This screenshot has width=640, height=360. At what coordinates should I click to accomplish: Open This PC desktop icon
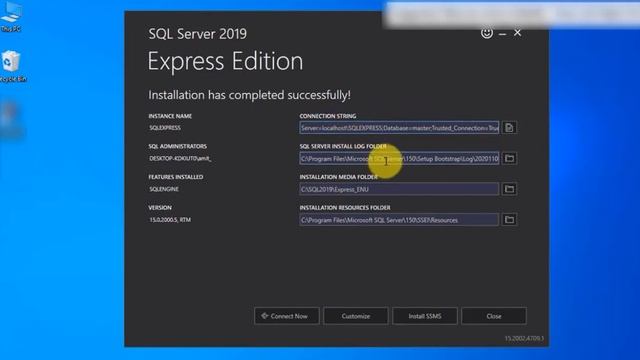[x=11, y=16]
